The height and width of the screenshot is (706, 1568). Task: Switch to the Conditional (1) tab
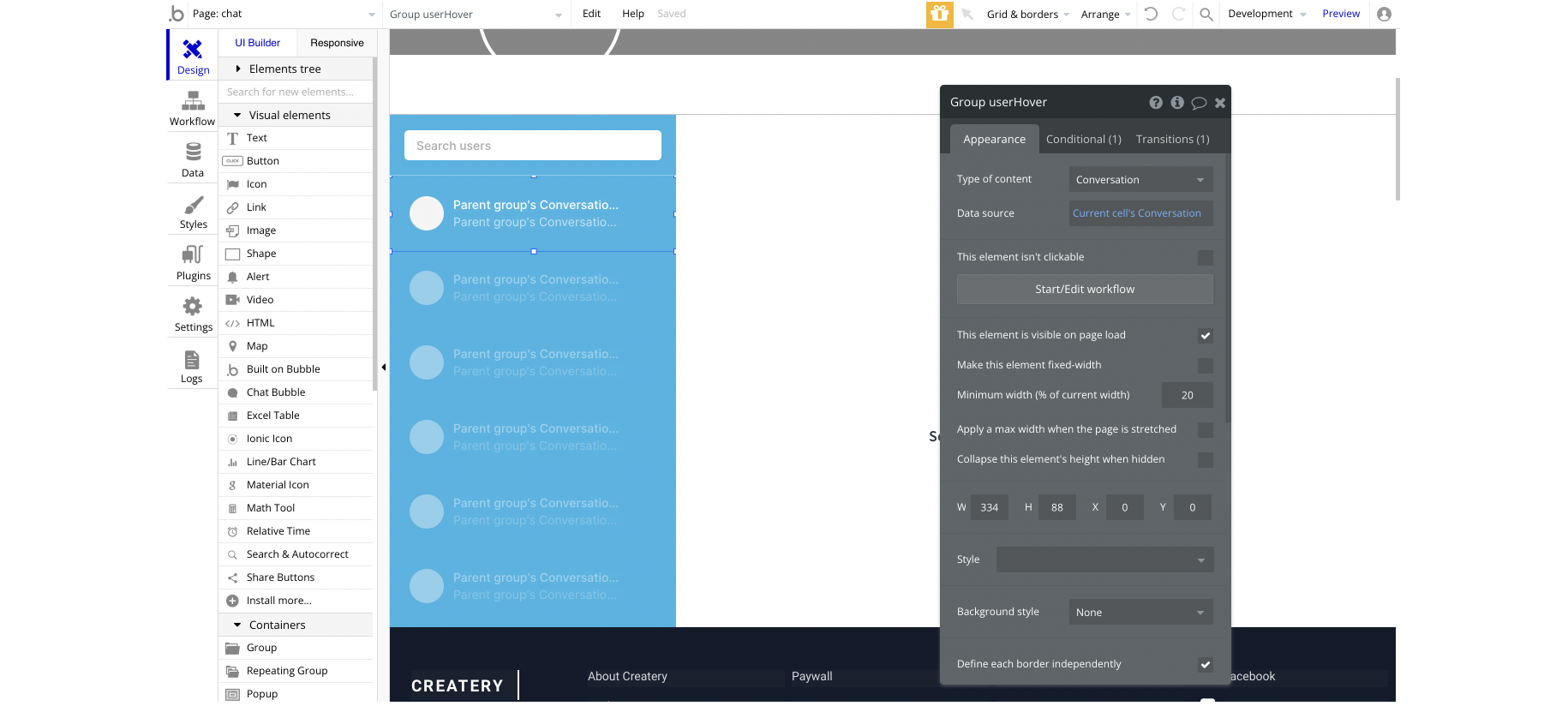1083,140
